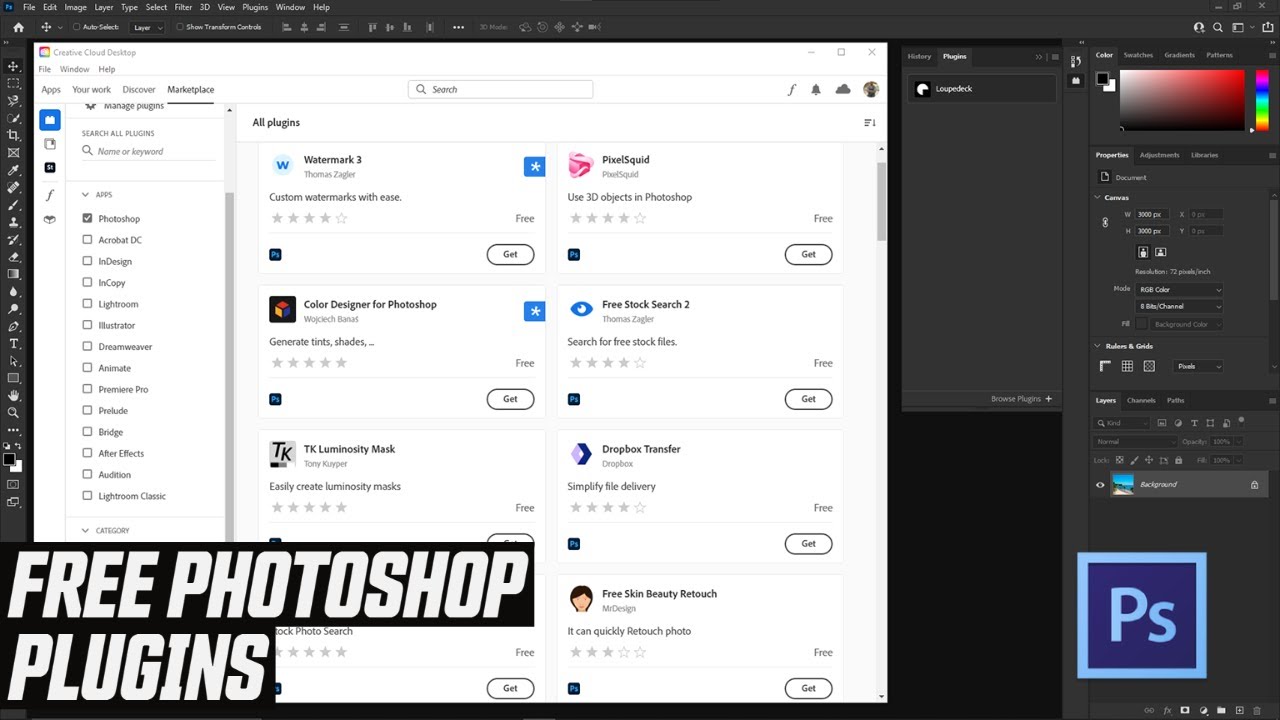Viewport: 1280px width, 720px height.
Task: Select the Clone Stamp tool
Action: tap(13, 222)
